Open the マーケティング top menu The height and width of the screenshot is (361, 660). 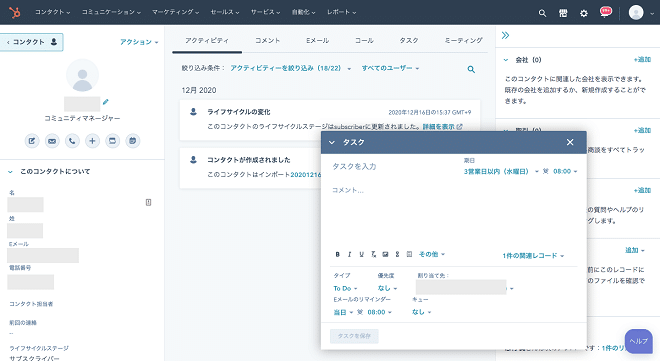(x=176, y=12)
